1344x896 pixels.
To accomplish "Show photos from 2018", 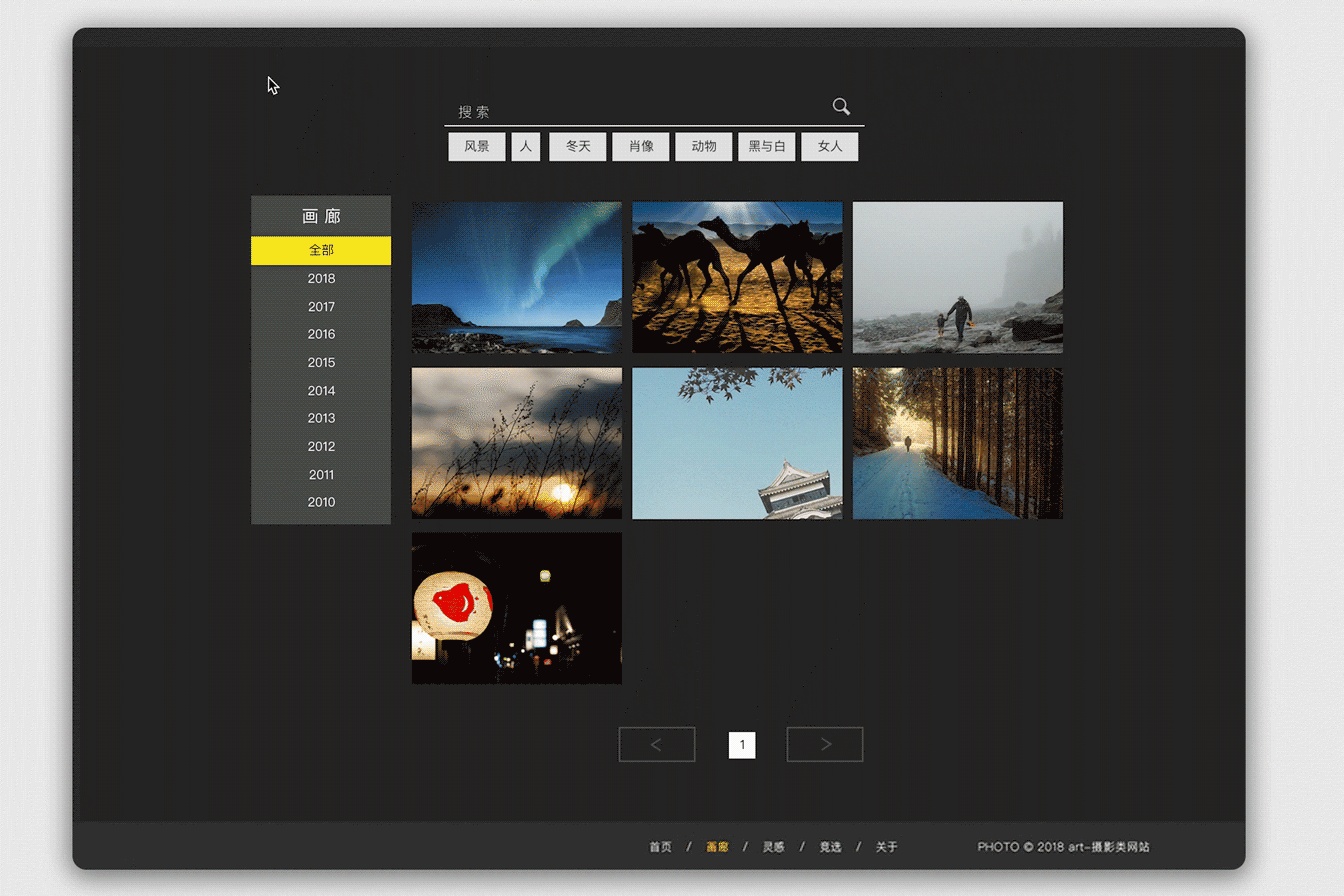I will (x=321, y=279).
